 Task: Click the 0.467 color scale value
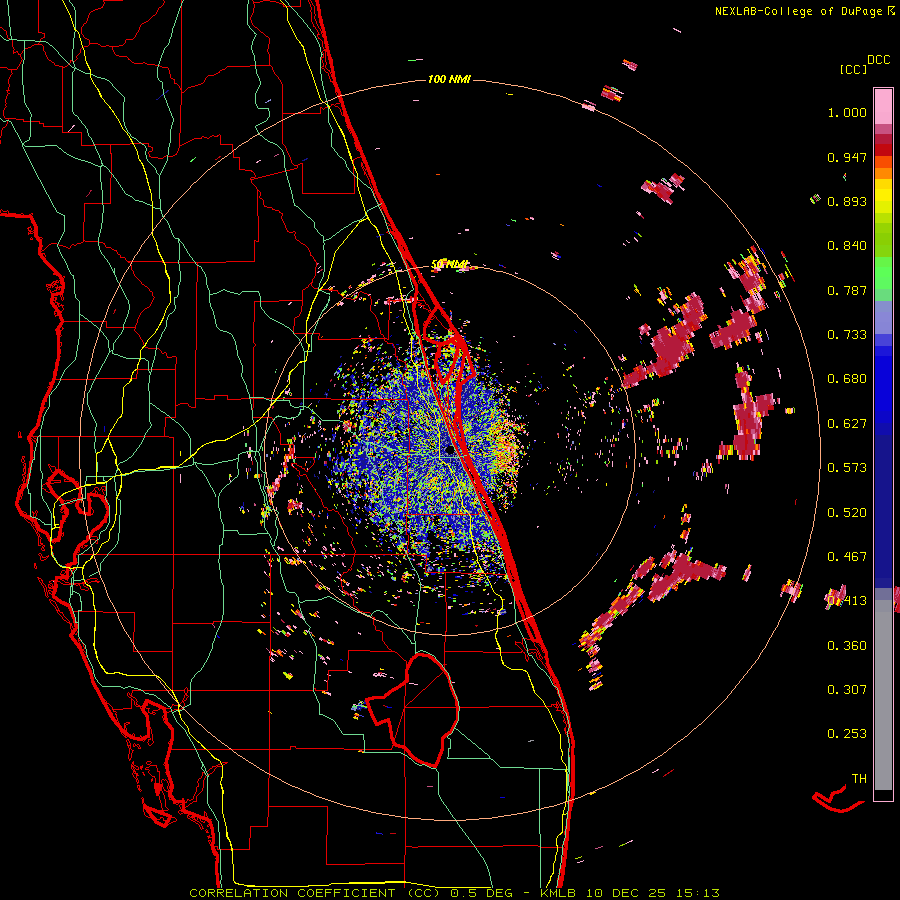click(847, 557)
